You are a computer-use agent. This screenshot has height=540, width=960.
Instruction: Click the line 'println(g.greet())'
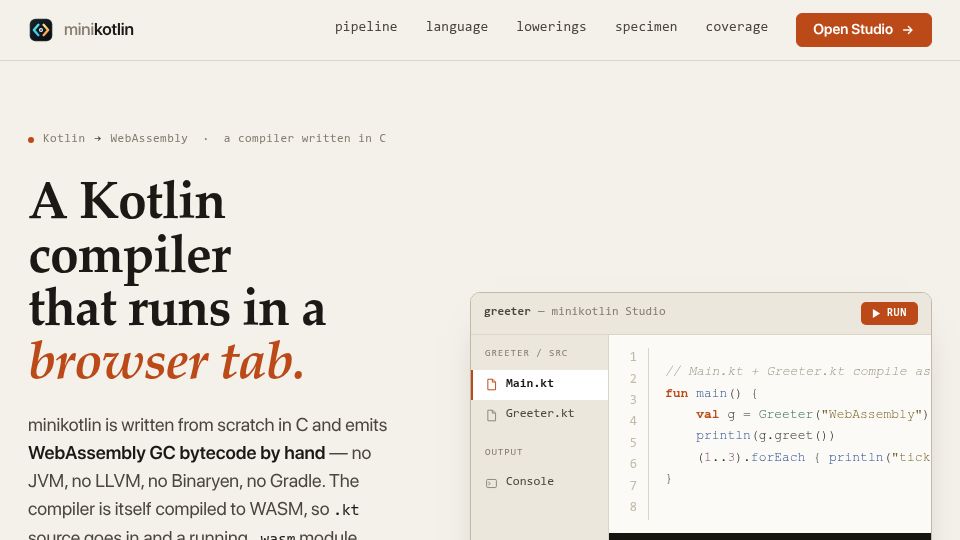(x=765, y=435)
